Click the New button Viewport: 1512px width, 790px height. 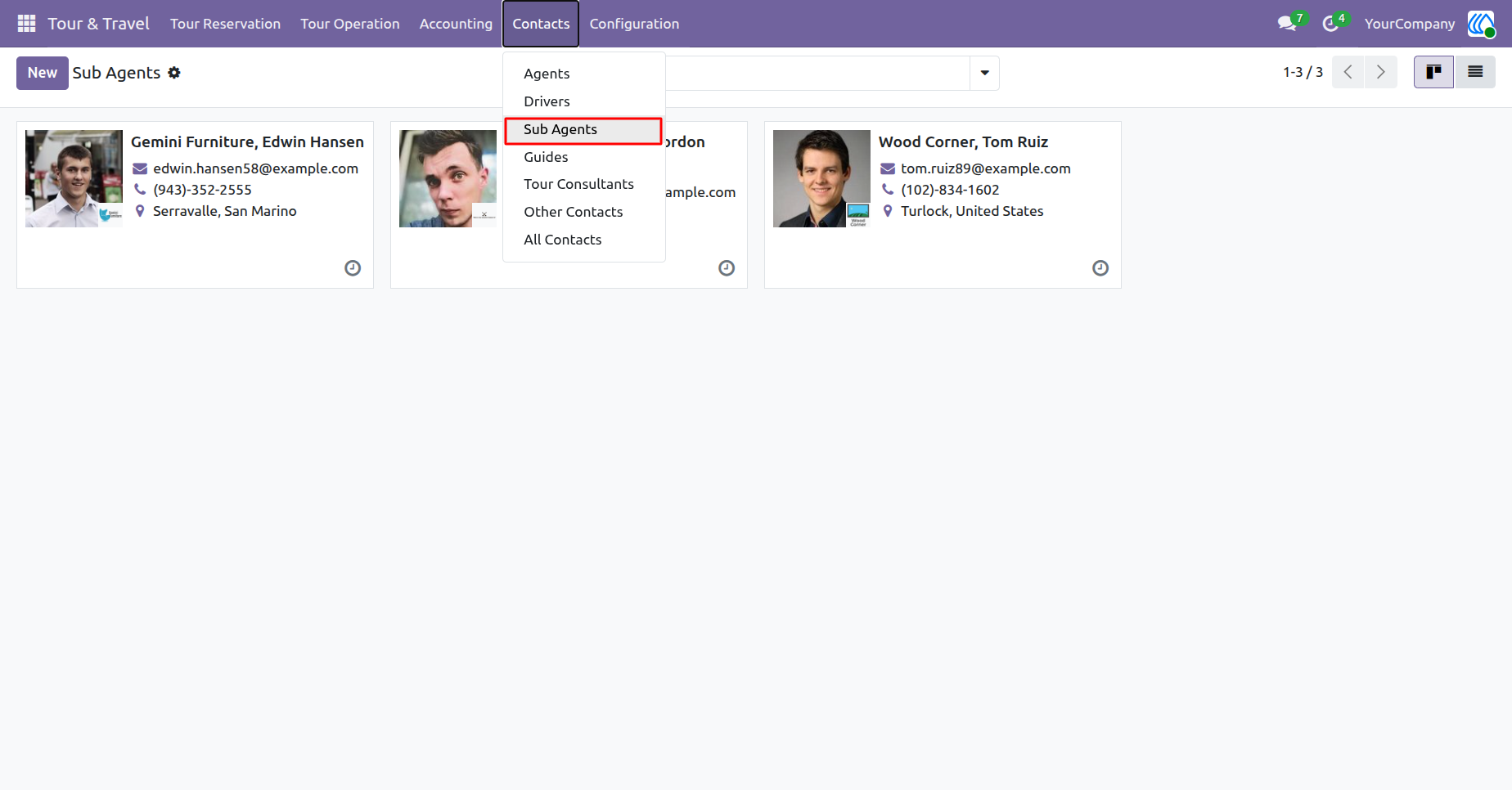coord(43,73)
